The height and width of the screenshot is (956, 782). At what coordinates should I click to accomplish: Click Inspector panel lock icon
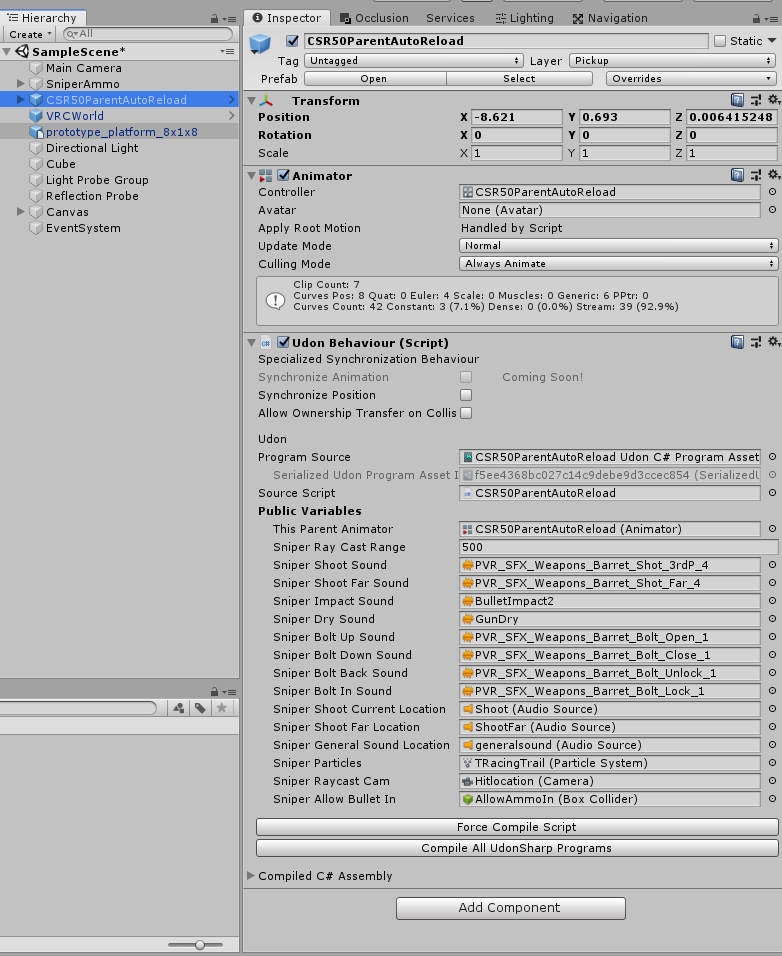(756, 18)
